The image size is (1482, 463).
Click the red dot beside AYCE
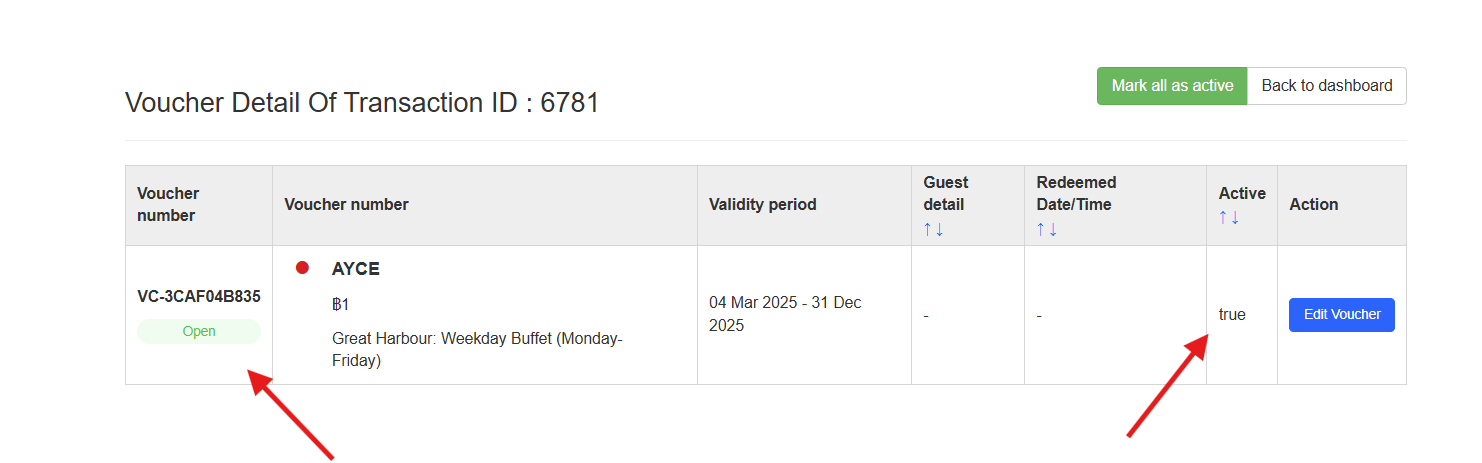coord(302,268)
